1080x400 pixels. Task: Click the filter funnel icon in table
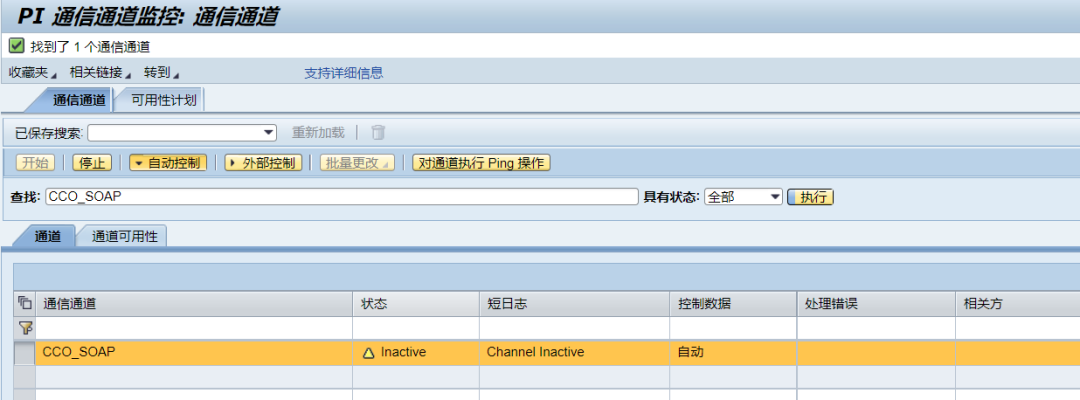coord(25,328)
